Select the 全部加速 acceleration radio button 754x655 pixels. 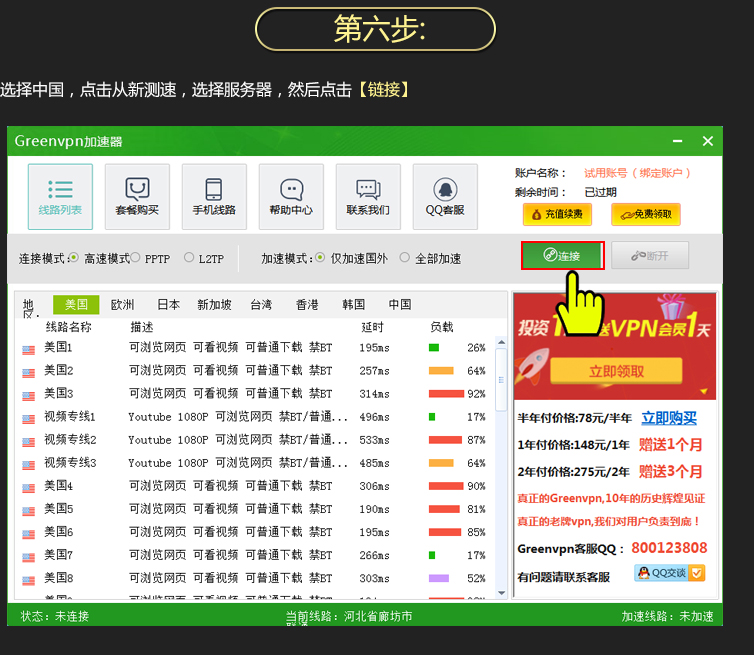click(405, 258)
